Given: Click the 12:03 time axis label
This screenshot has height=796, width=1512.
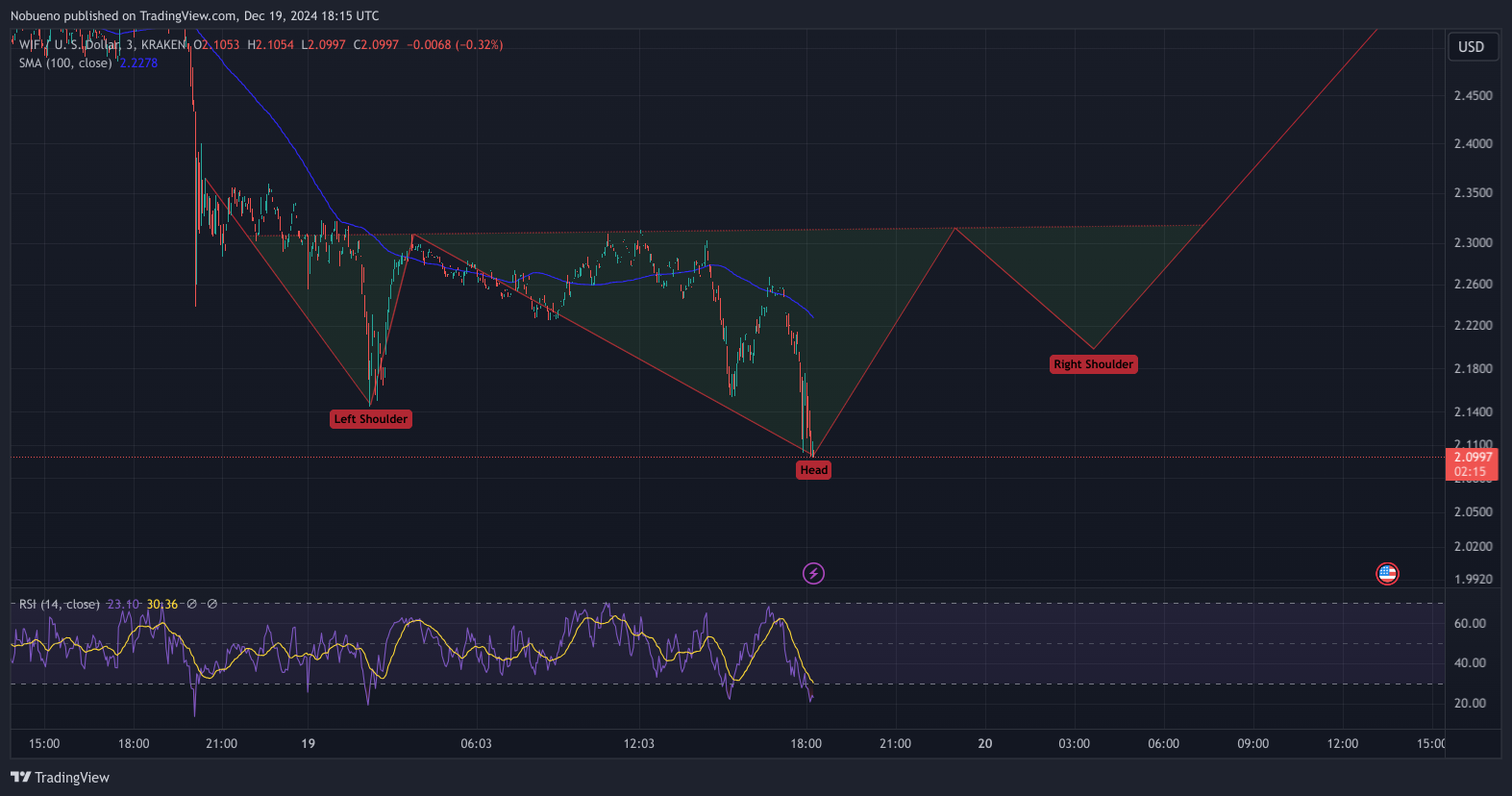Looking at the screenshot, I should coord(638,743).
